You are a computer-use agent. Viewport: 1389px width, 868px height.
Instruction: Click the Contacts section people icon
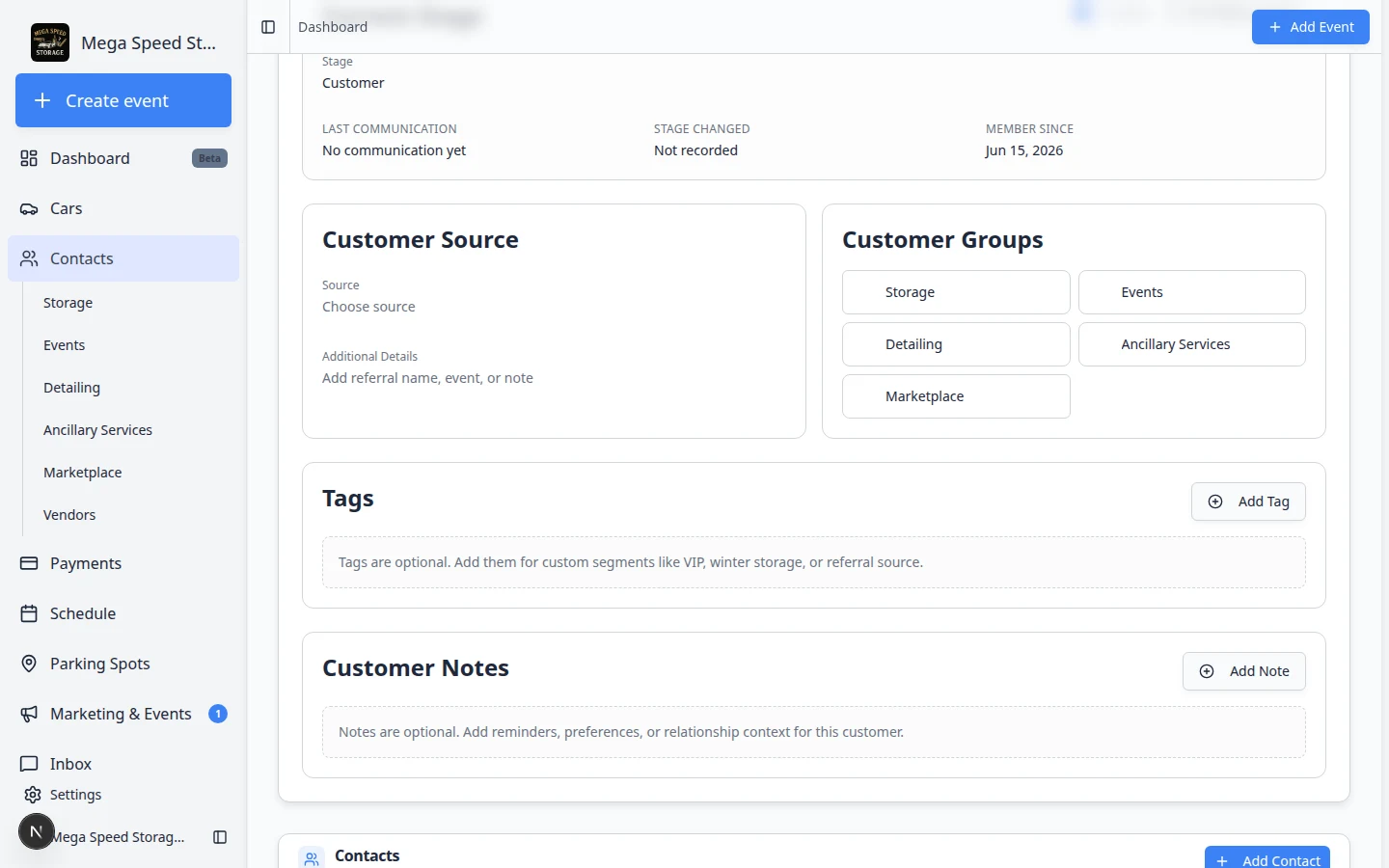(x=312, y=857)
